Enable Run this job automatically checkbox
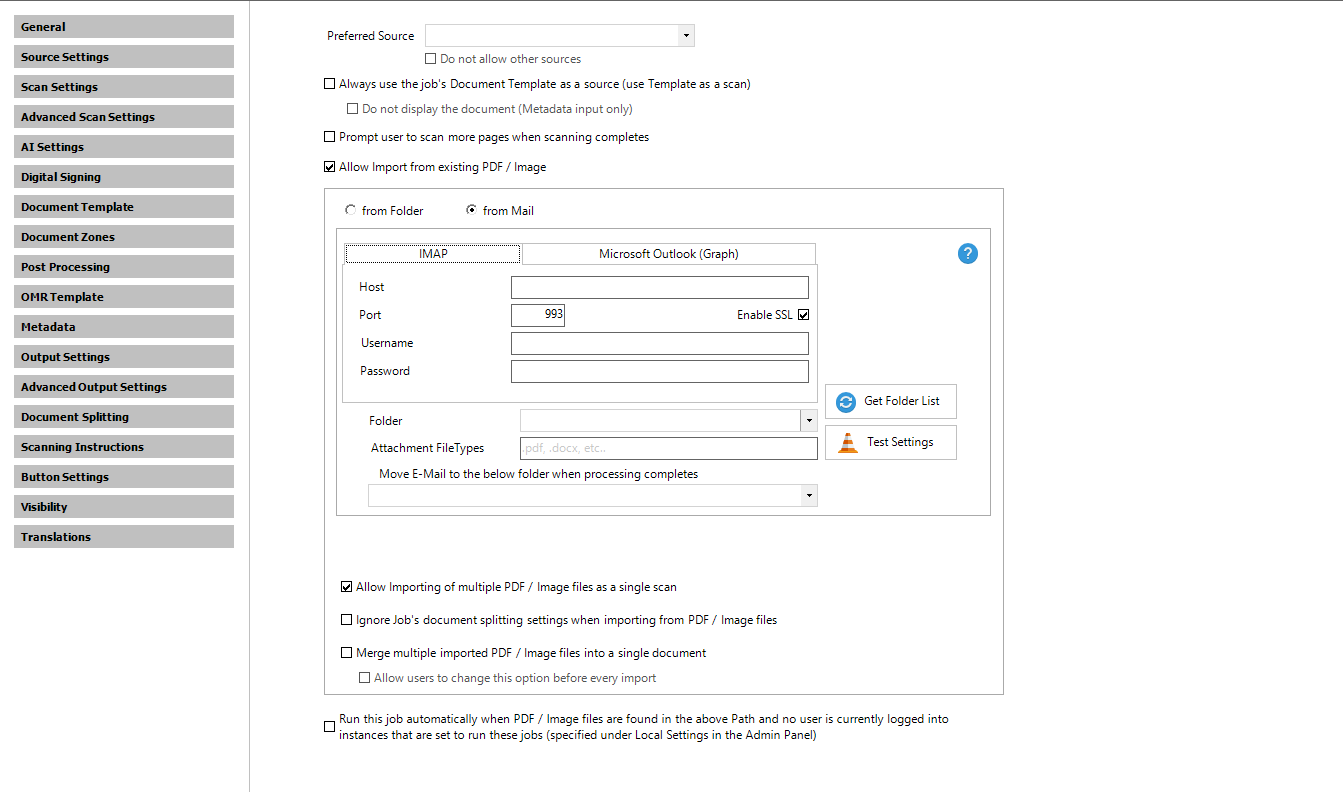 tap(330, 727)
